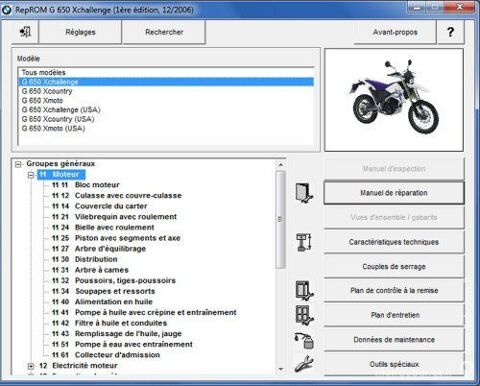
Task: Click the BMW logo in title bar
Action: (x=7, y=10)
